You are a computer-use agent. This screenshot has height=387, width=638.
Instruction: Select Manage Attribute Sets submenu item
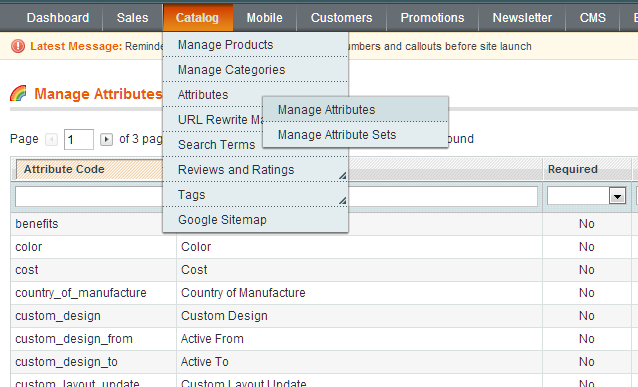(355, 135)
